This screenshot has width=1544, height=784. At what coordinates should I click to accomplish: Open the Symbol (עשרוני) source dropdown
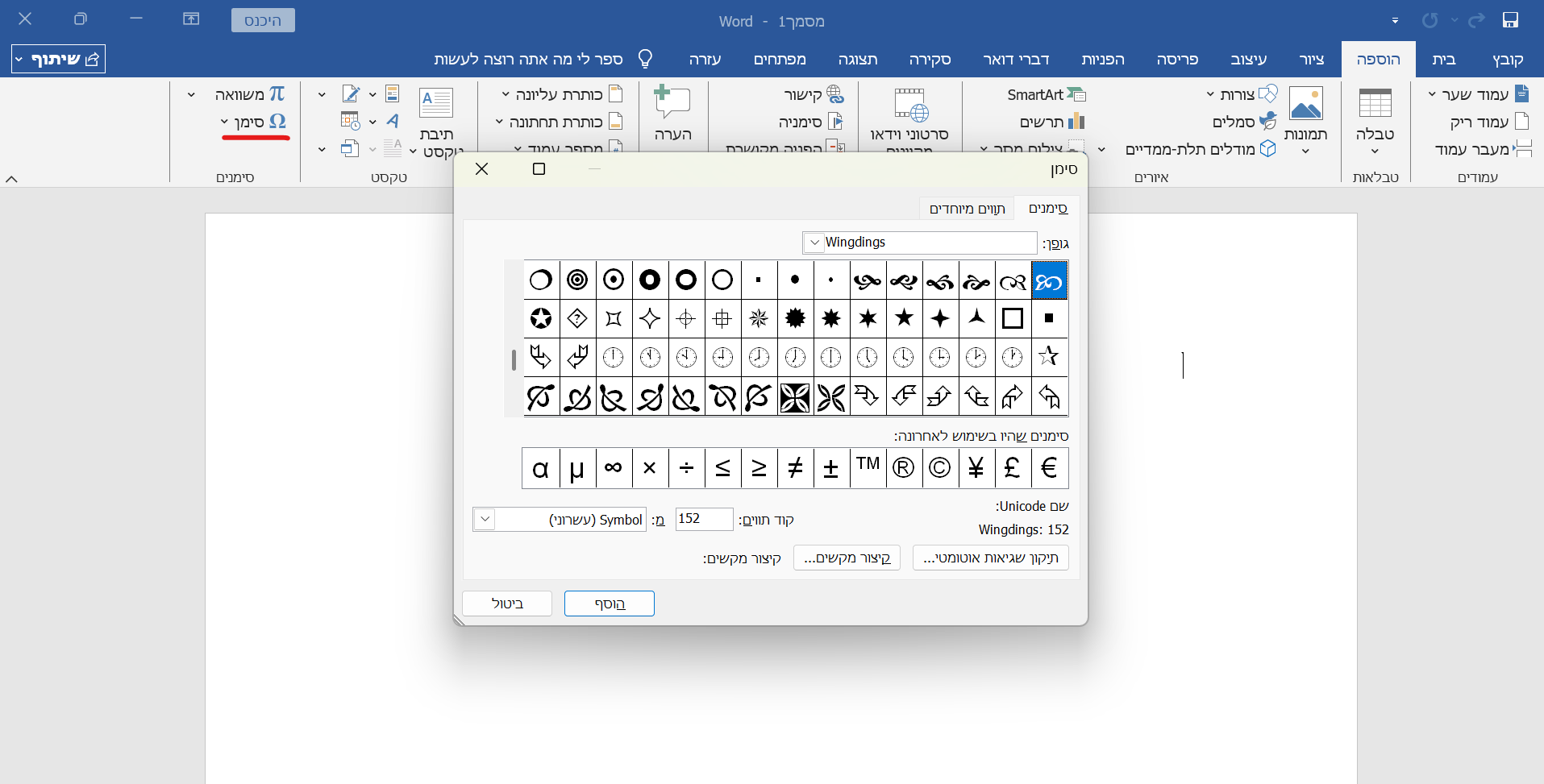485,520
